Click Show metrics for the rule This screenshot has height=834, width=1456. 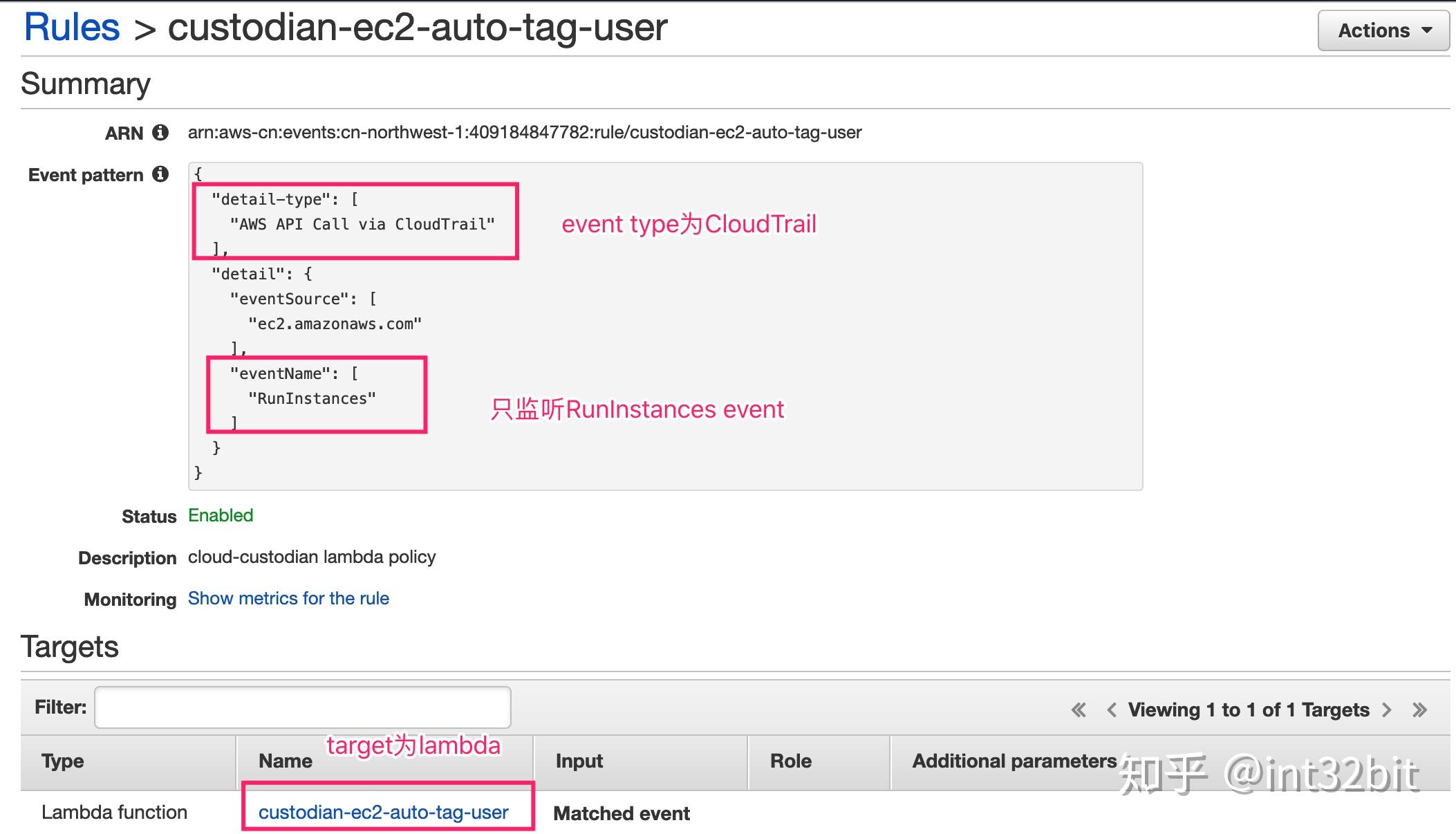288,598
